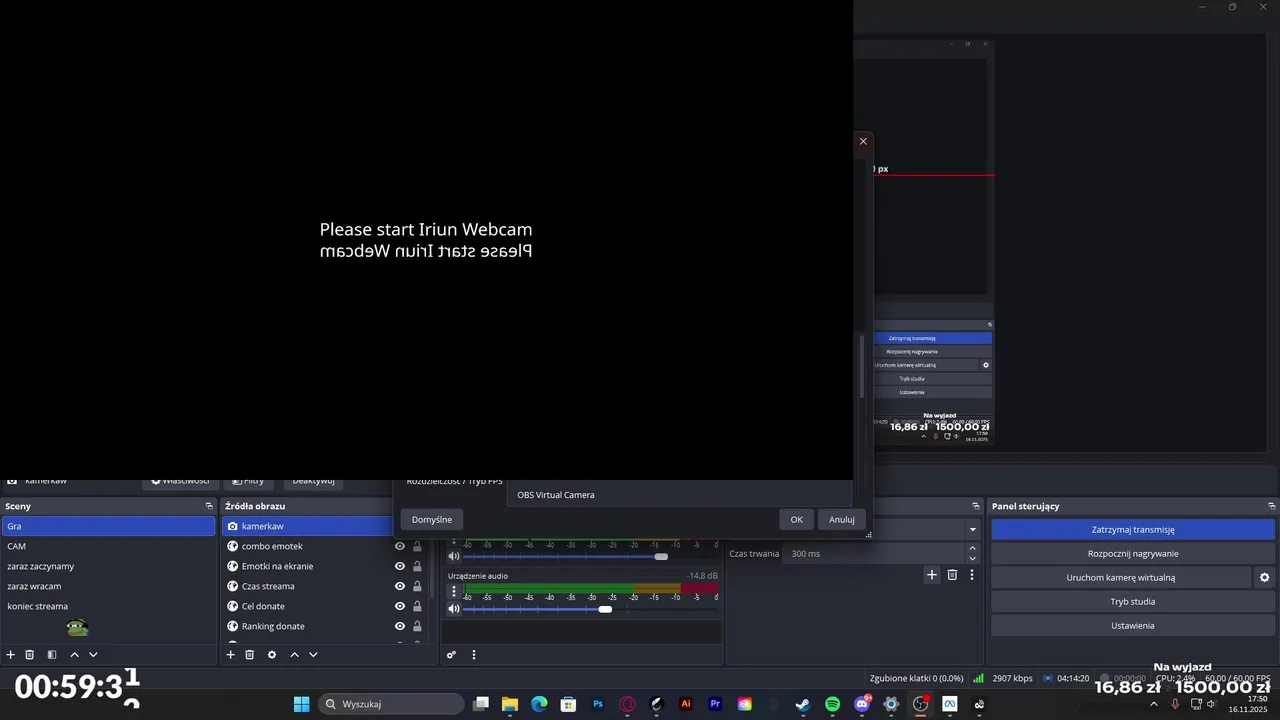
Task: Move scene up with arrow icon
Action: (74, 655)
